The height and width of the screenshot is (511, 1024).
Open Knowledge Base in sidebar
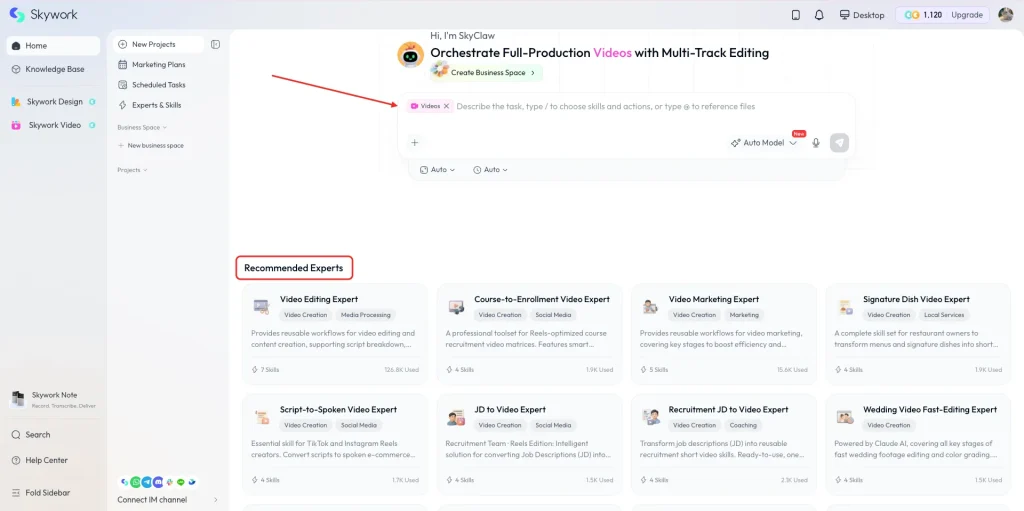[54, 69]
